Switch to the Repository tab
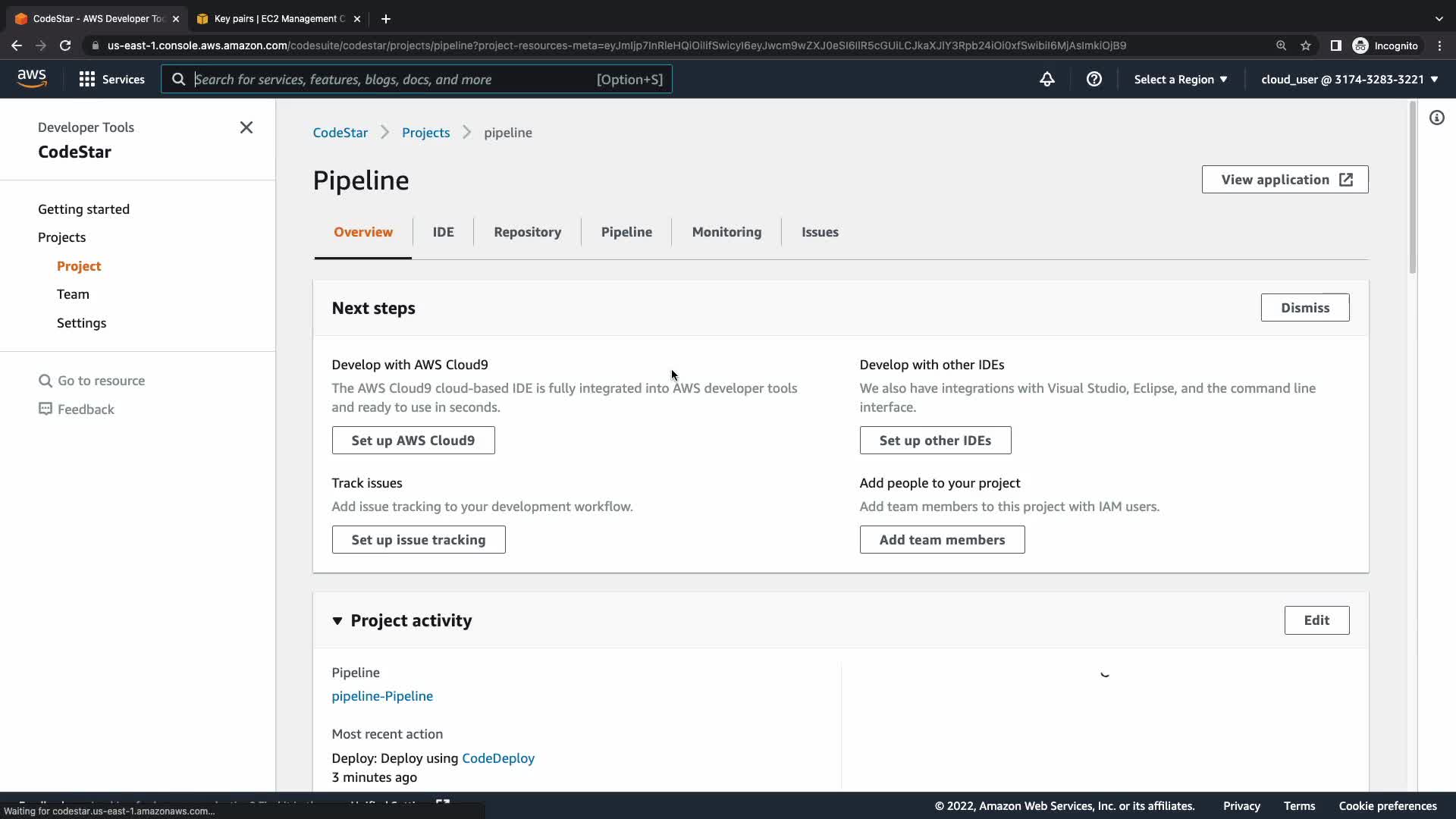This screenshot has height=819, width=1456. pos(527,232)
